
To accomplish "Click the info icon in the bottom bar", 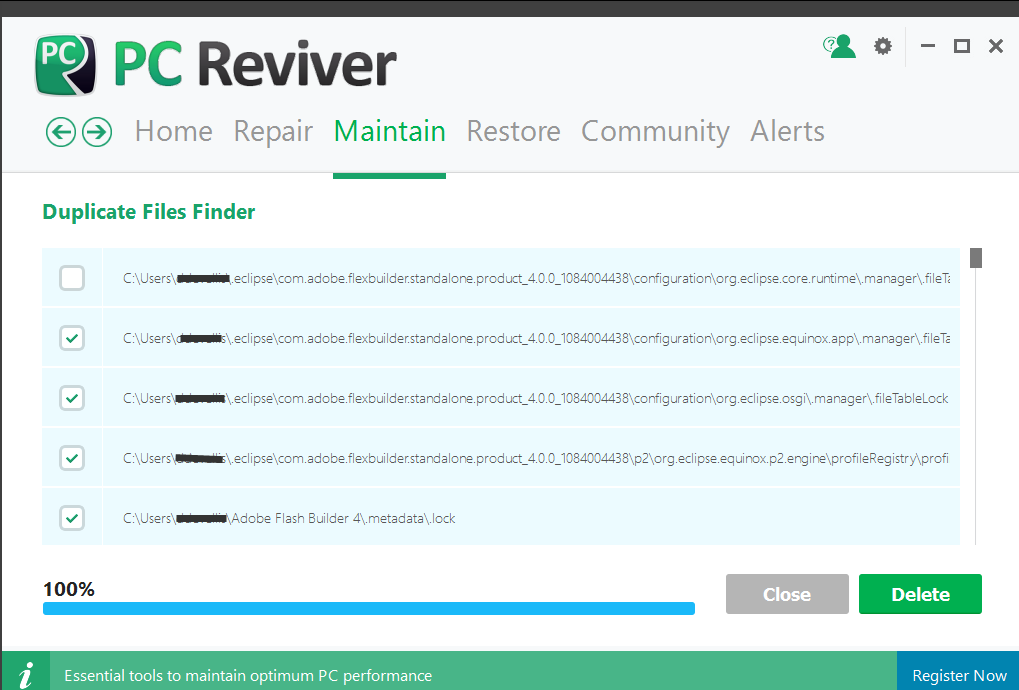I will coord(26,674).
